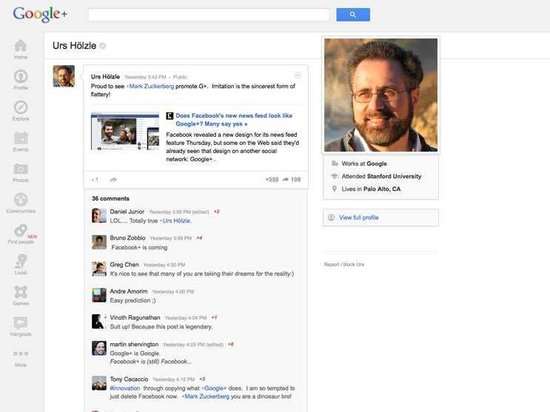
Task: Click the post author name Urs Hölzle
Action: (x=105, y=76)
